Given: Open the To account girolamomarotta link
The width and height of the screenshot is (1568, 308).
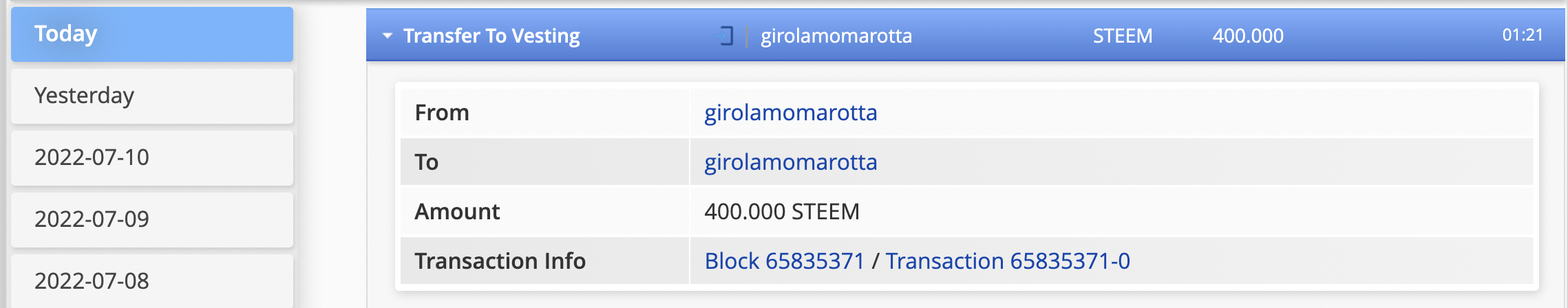Looking at the screenshot, I should tap(790, 162).
